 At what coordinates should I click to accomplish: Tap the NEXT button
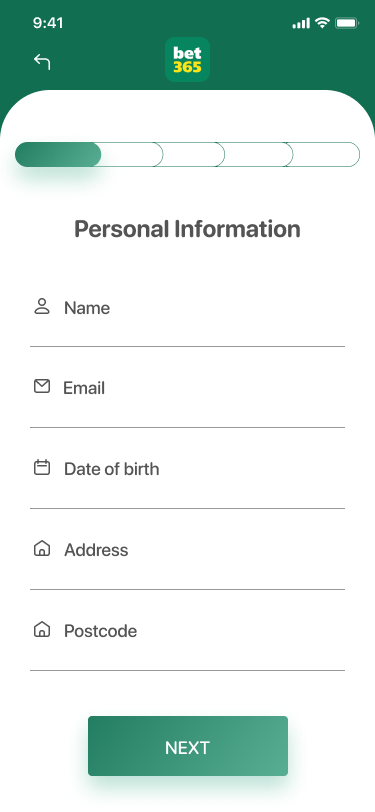coord(188,746)
